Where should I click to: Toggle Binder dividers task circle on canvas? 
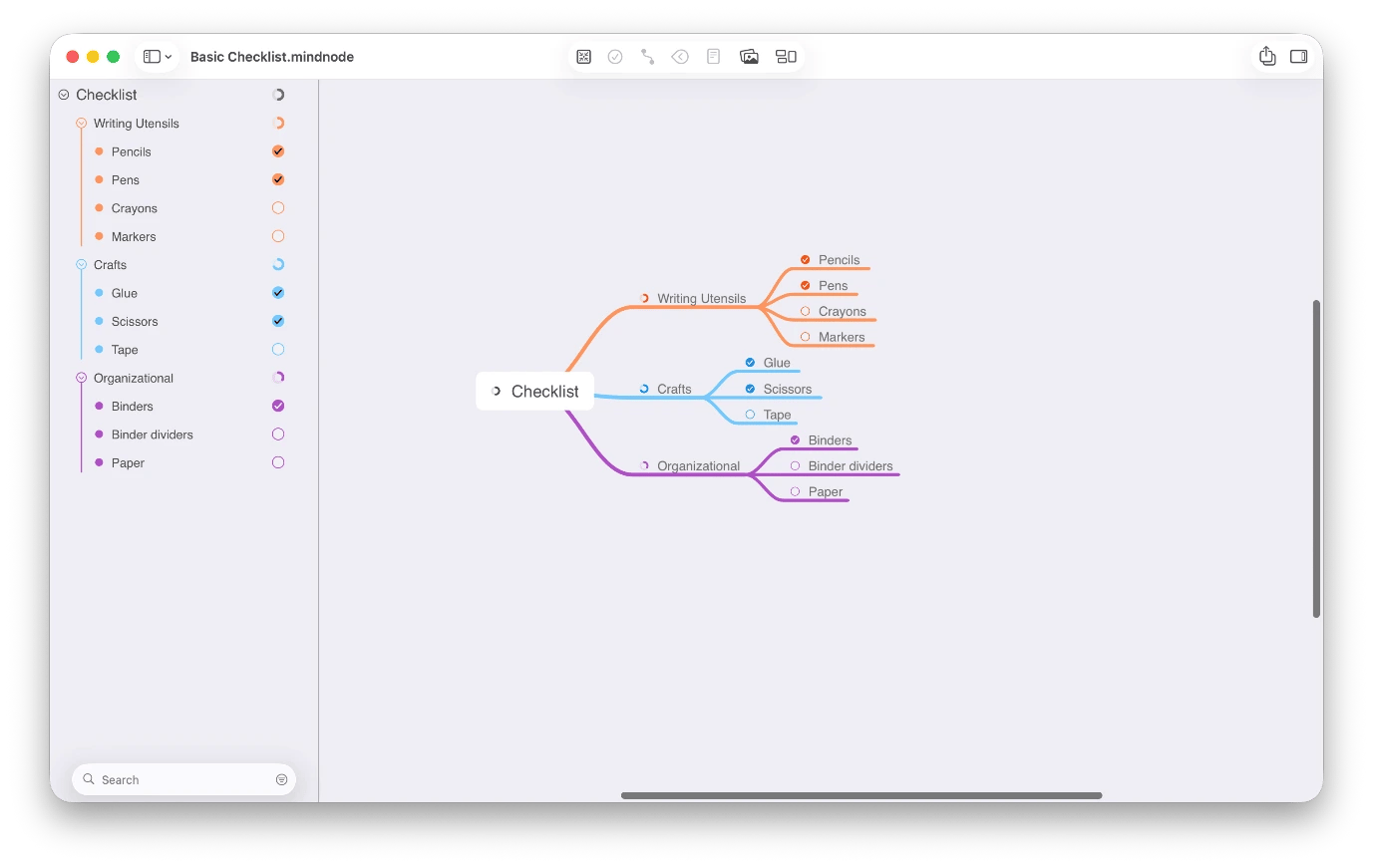(x=795, y=465)
